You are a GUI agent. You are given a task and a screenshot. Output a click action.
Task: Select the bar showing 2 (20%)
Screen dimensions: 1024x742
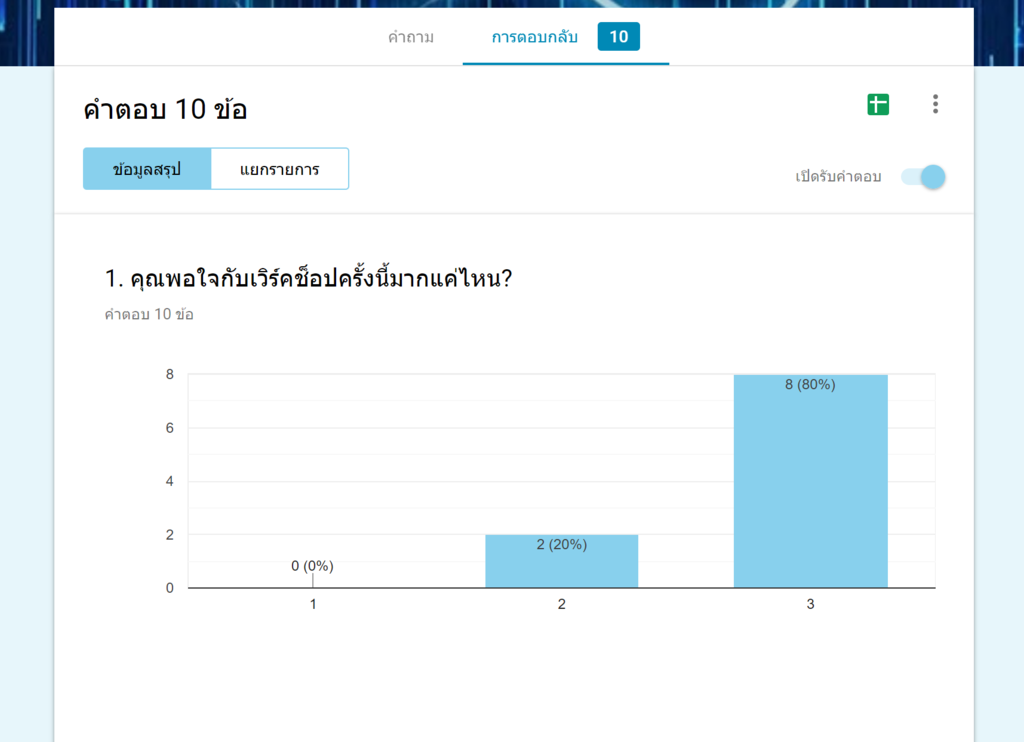tap(561, 560)
